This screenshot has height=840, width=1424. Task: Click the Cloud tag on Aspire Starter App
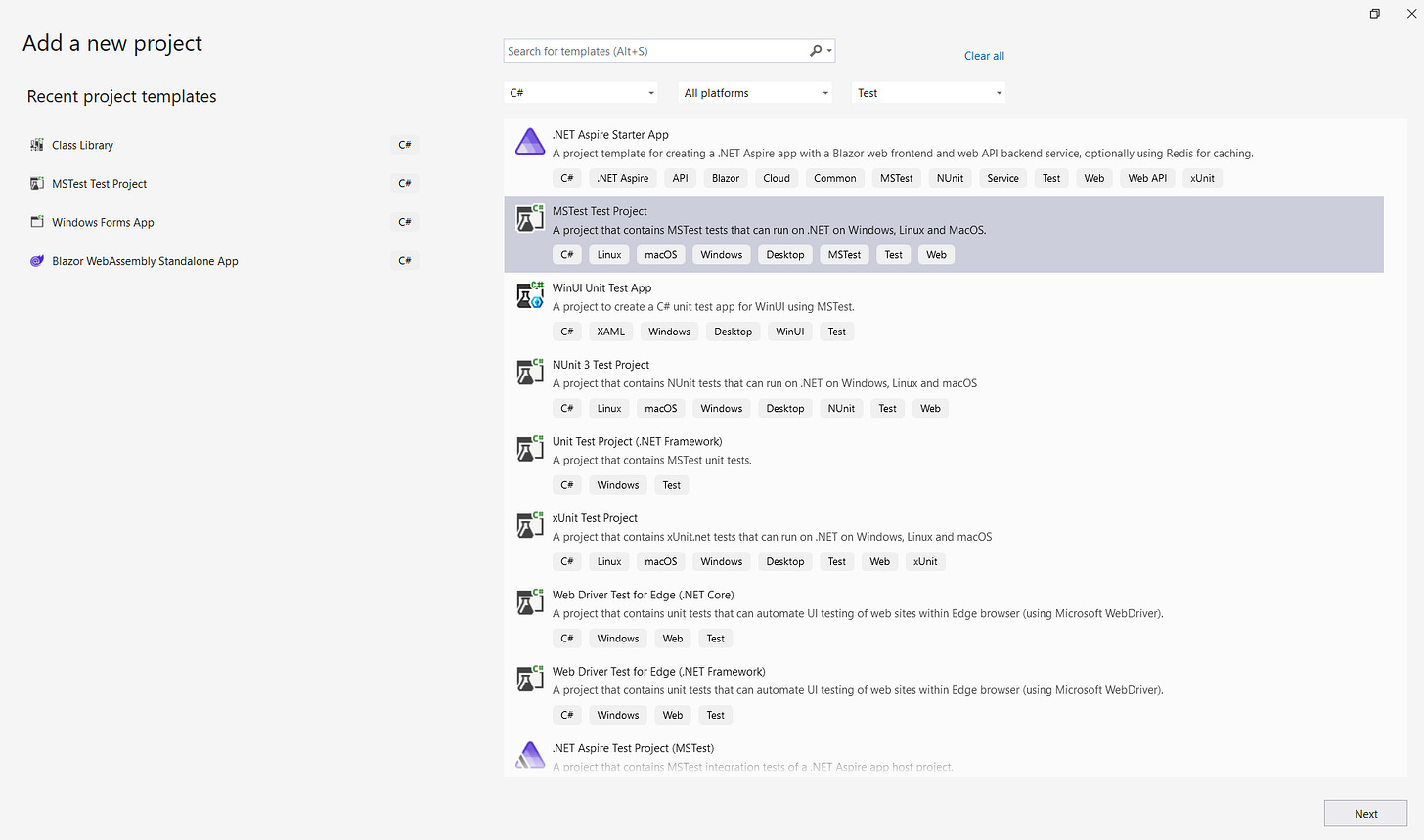tap(777, 178)
